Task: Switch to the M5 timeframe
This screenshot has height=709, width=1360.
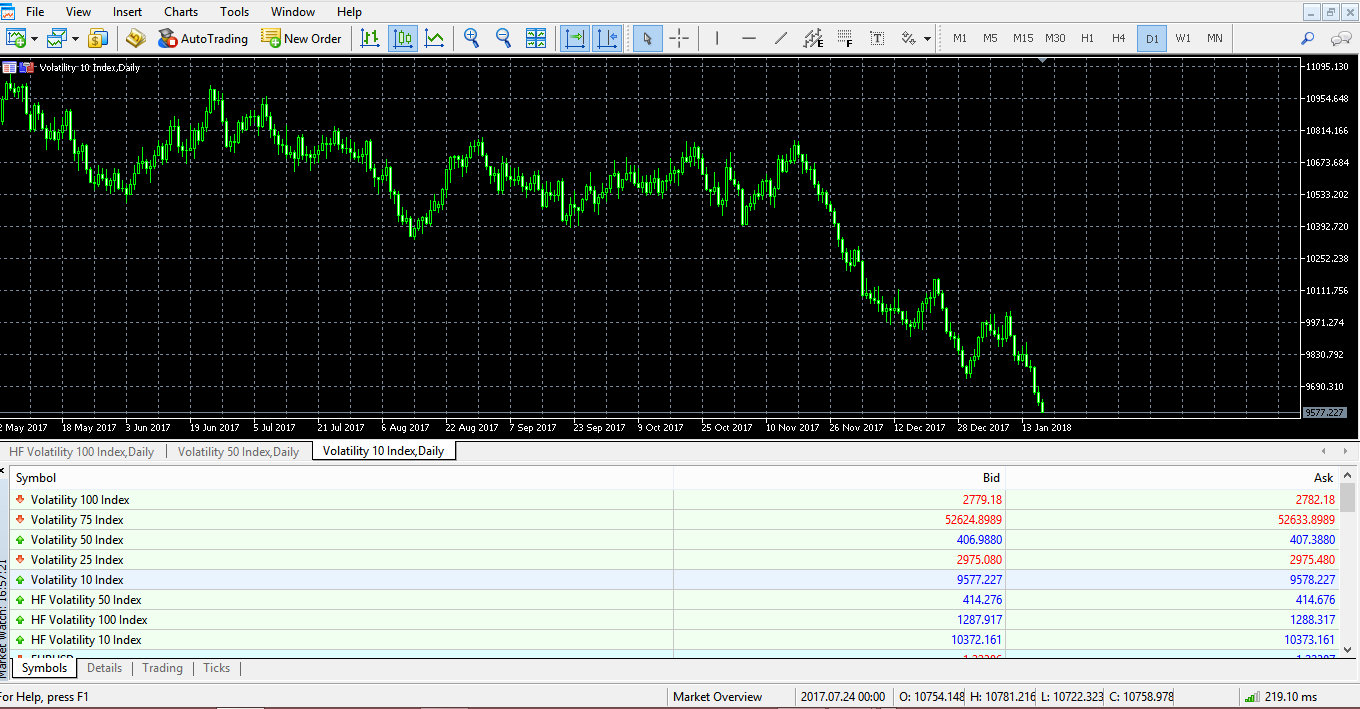Action: point(990,39)
